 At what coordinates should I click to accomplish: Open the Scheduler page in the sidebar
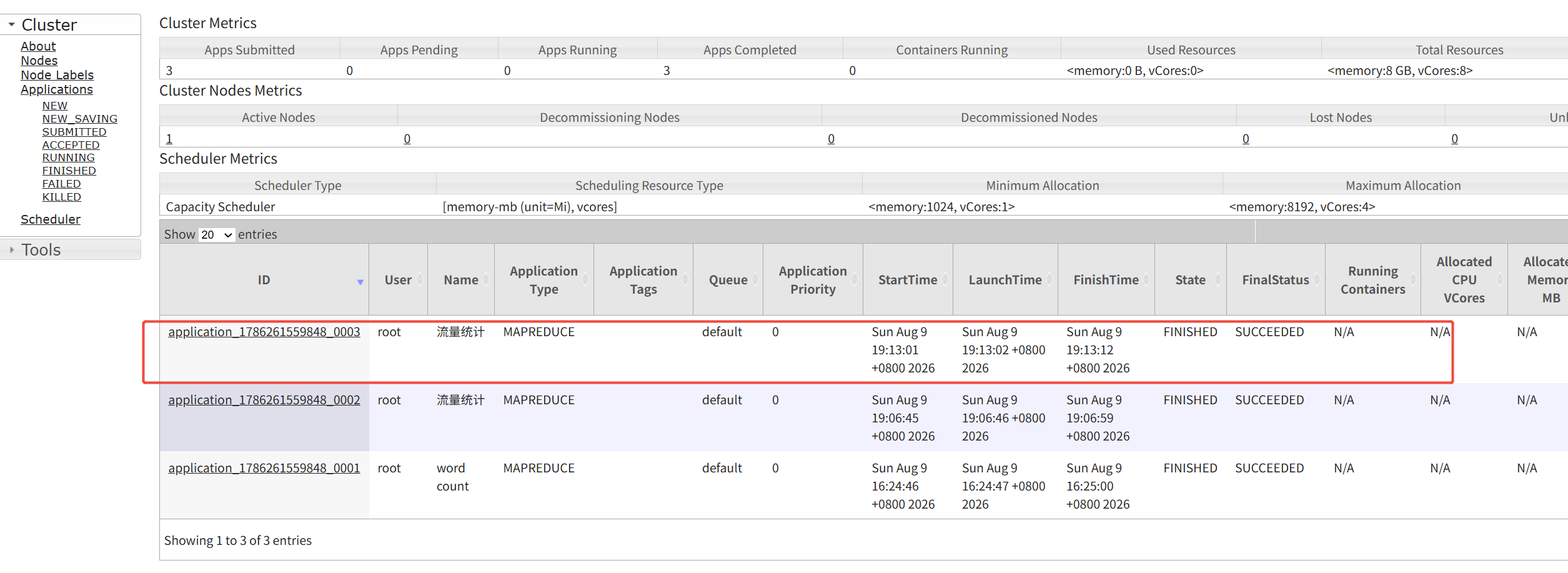point(51,219)
